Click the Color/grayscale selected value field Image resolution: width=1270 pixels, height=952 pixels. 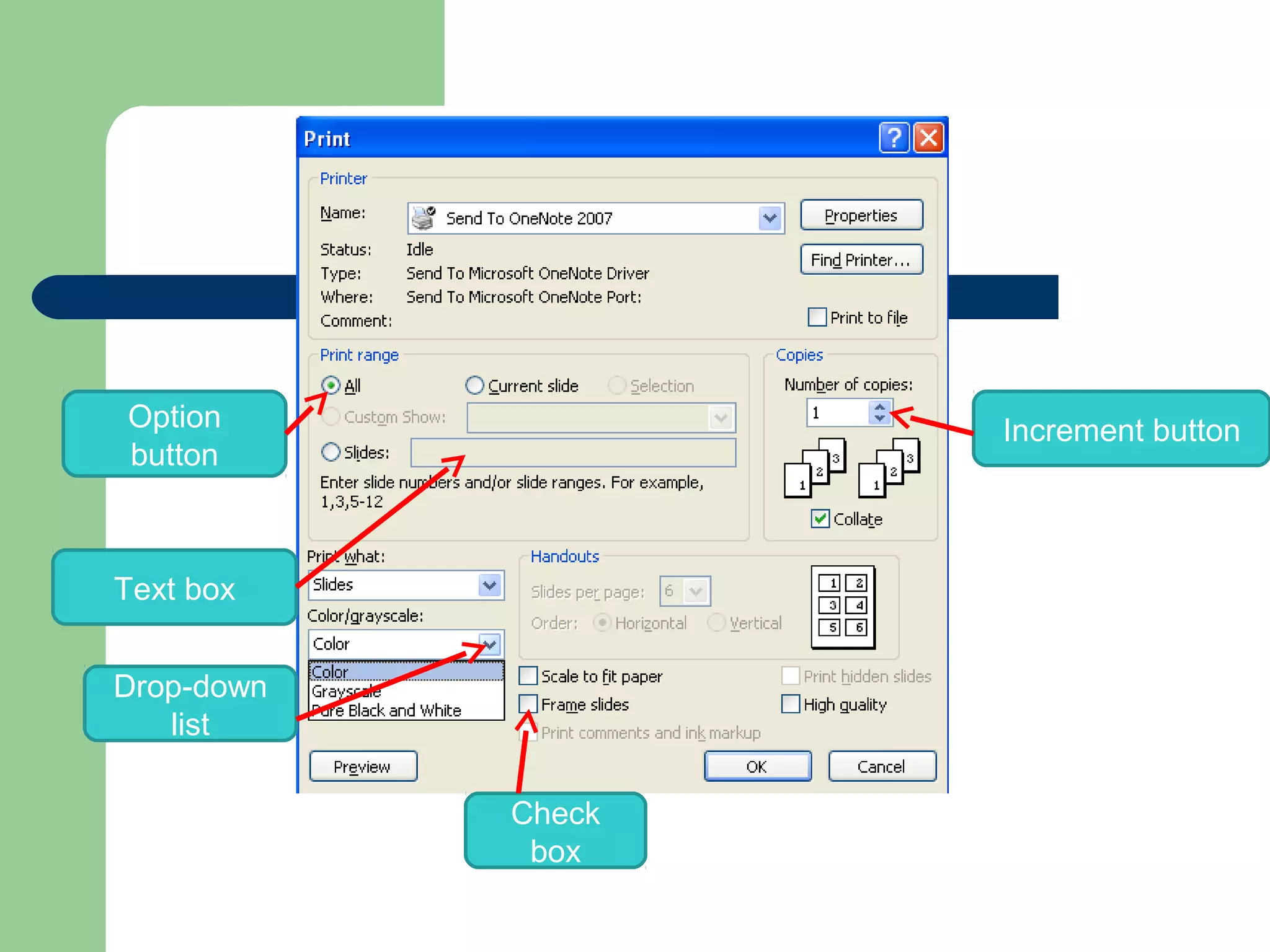point(394,645)
